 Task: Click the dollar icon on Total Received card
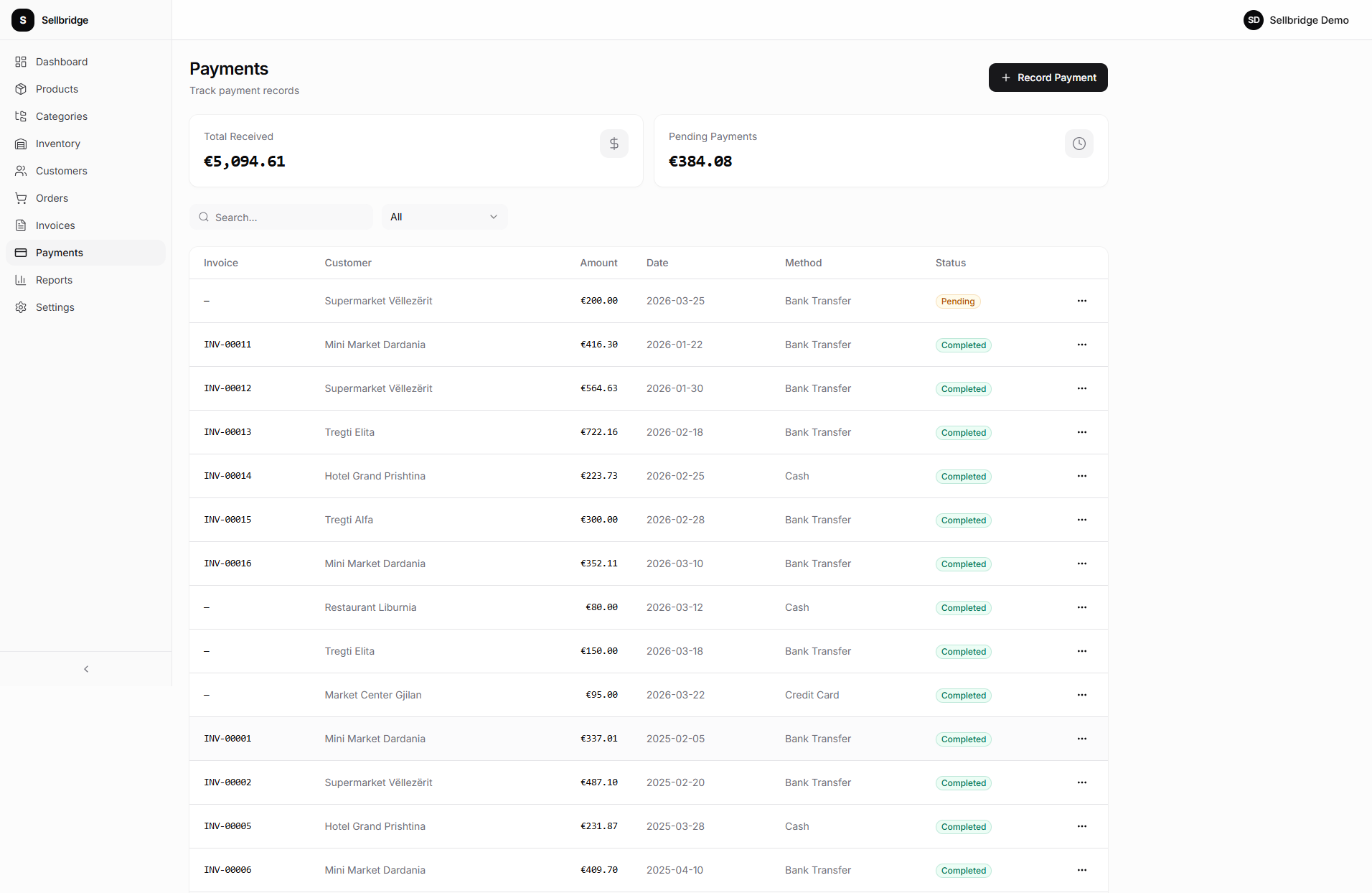click(614, 144)
